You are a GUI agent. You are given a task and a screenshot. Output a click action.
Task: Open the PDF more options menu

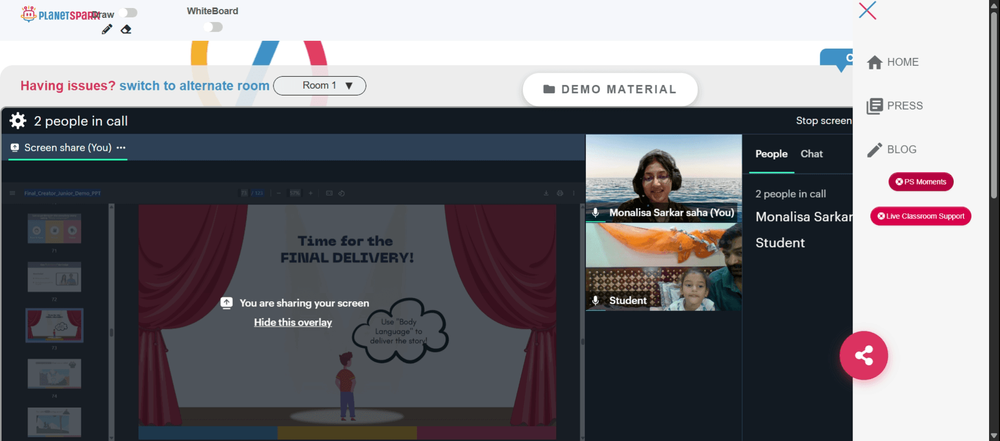573,193
